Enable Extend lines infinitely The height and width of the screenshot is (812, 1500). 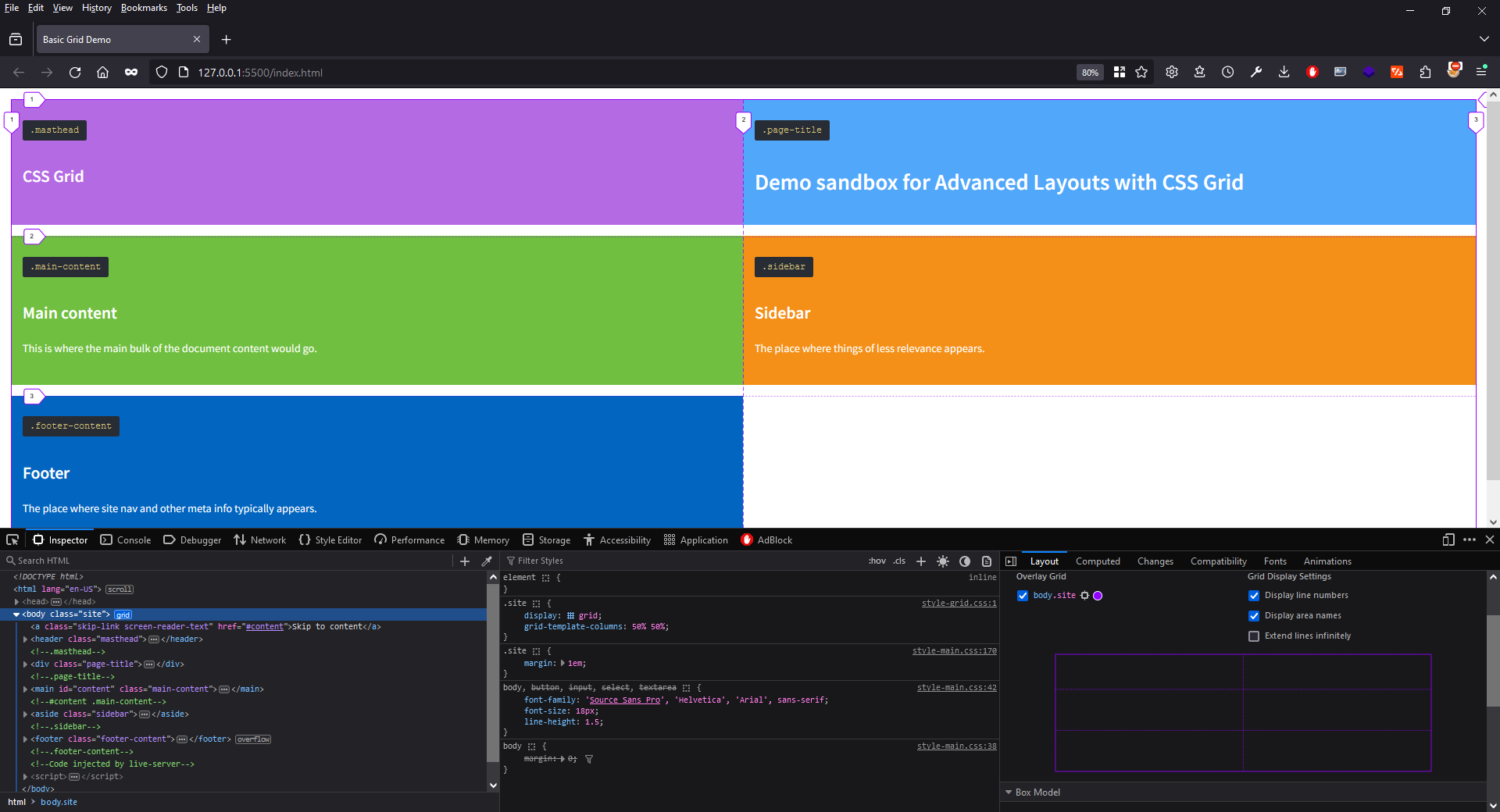(x=1254, y=636)
